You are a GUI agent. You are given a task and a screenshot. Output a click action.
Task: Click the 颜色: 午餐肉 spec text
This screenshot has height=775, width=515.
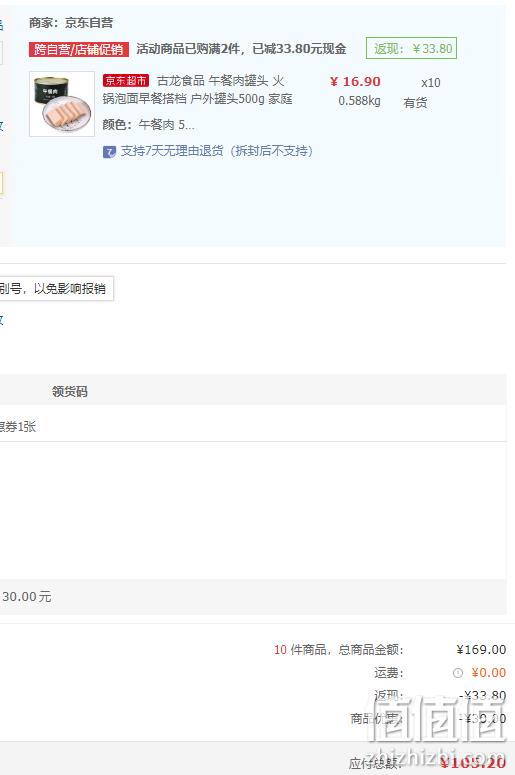point(148,125)
